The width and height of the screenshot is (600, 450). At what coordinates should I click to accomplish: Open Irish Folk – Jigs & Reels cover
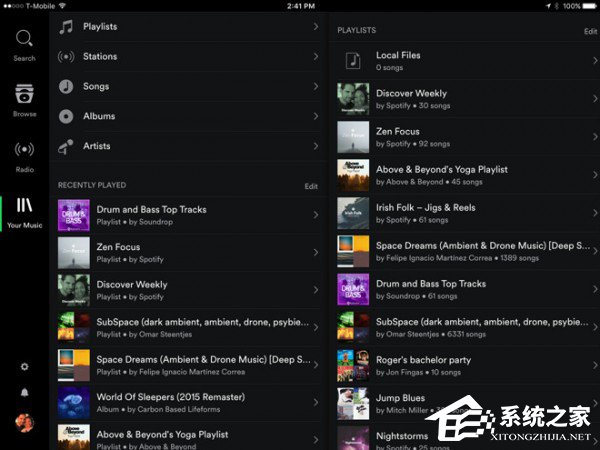pos(353,213)
